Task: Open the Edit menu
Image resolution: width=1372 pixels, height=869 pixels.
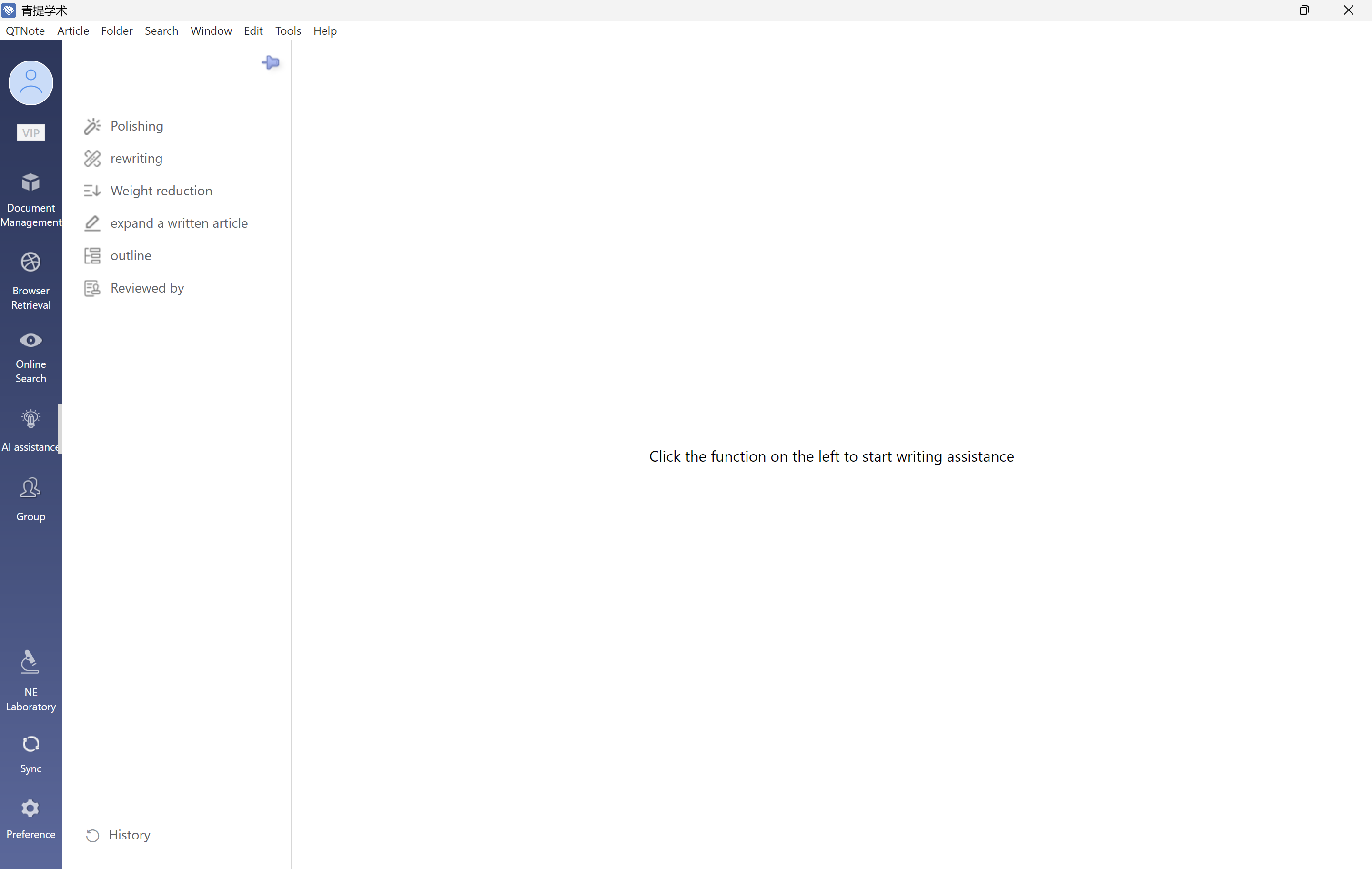Action: (x=253, y=31)
